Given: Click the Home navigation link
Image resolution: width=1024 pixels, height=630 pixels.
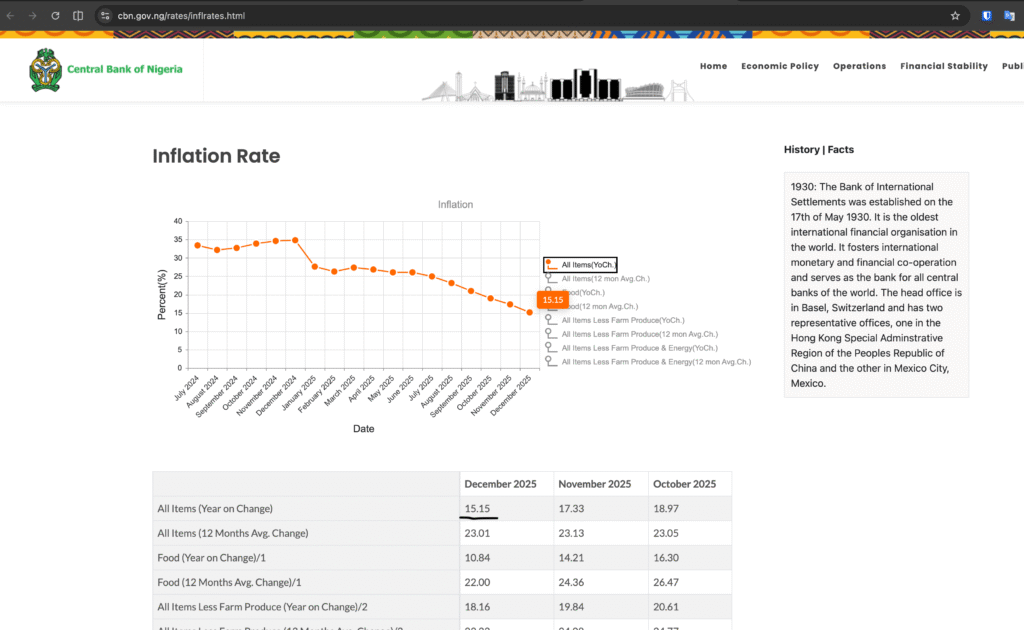Looking at the screenshot, I should (713, 66).
